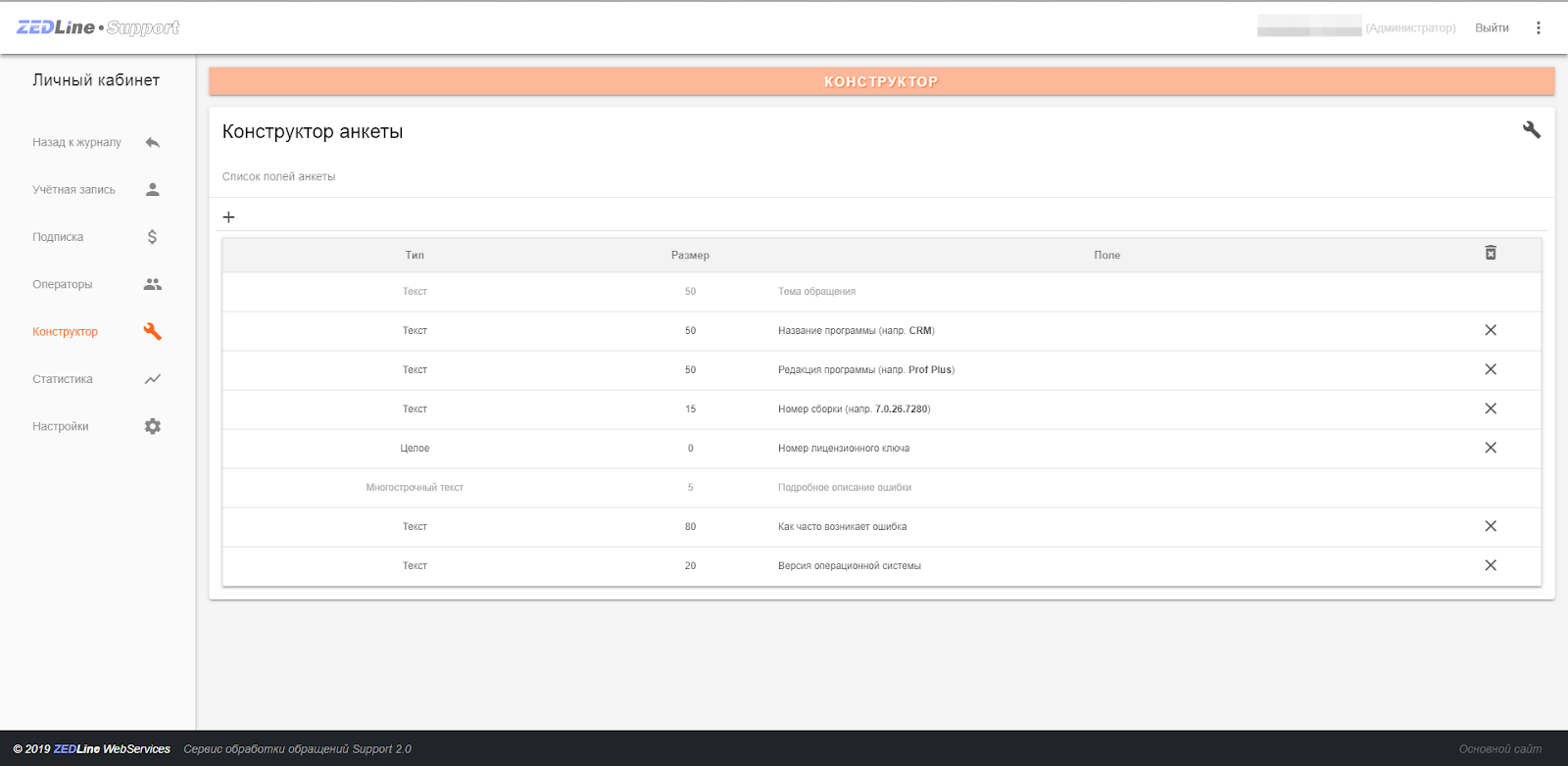Open Основной сайт link in footer
Screen dimensions: 1568x766
point(1499,749)
